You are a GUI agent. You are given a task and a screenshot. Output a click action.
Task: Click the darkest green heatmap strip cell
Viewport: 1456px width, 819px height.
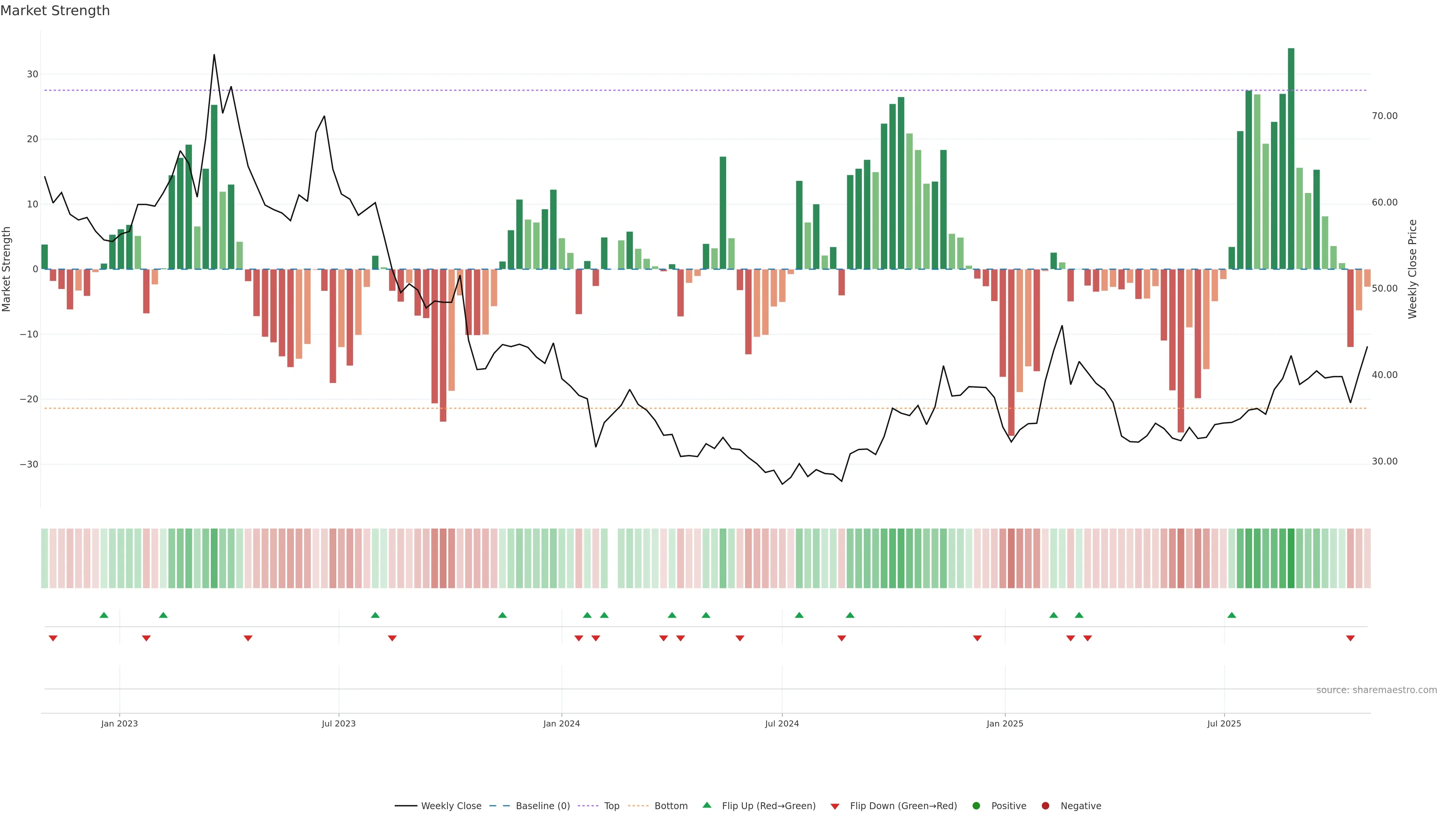tap(1291, 559)
